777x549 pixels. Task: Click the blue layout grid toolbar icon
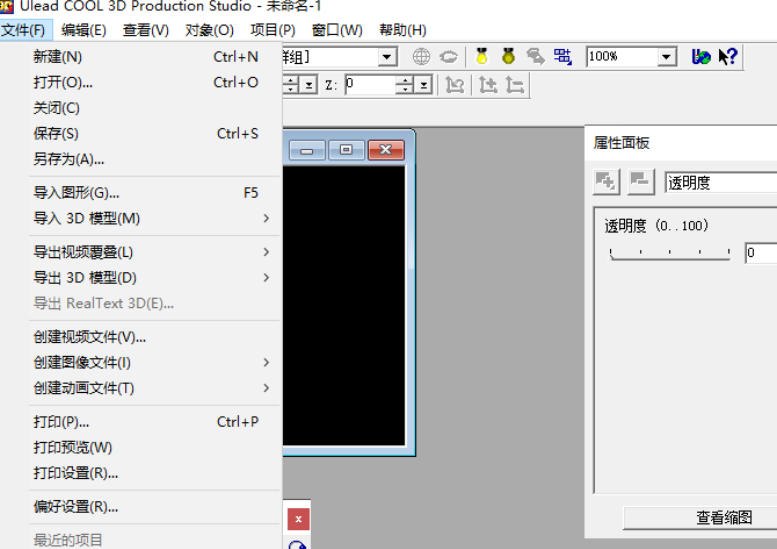(563, 57)
